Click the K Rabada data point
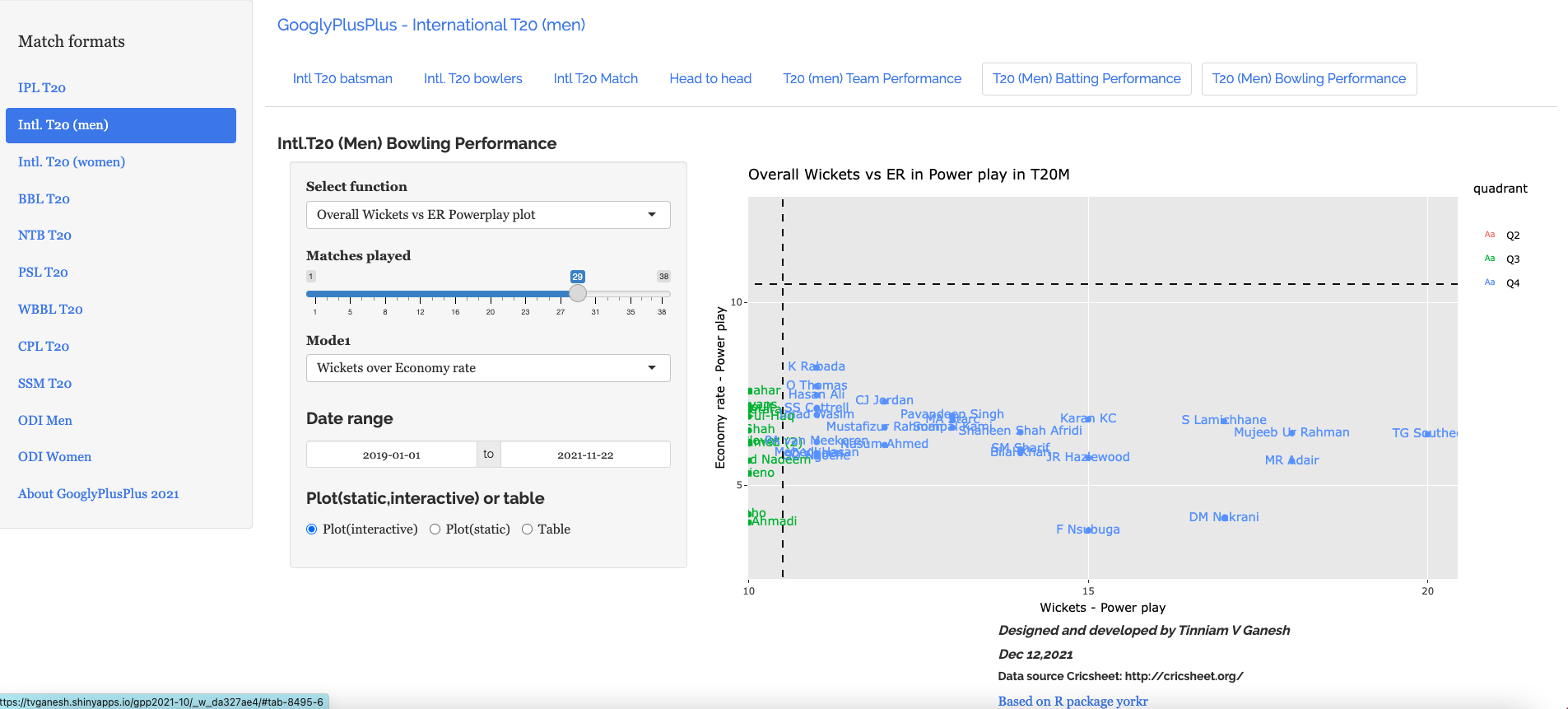1568x709 pixels. pos(817,366)
